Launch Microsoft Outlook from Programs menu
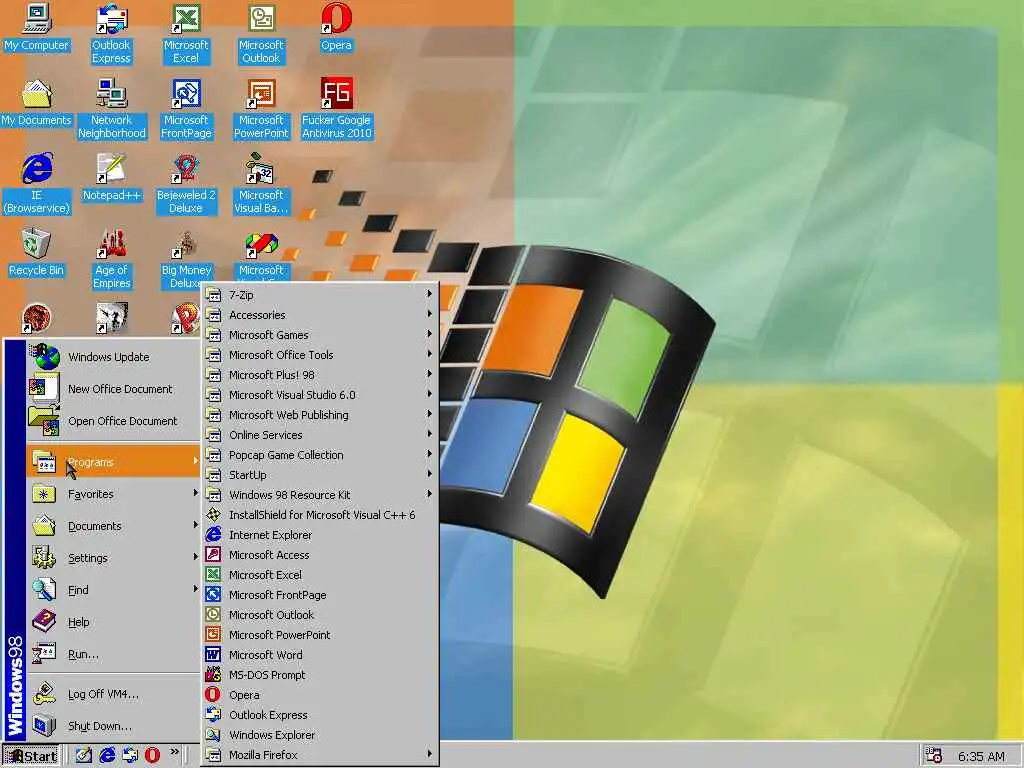Image resolution: width=1024 pixels, height=768 pixels. coord(320,615)
